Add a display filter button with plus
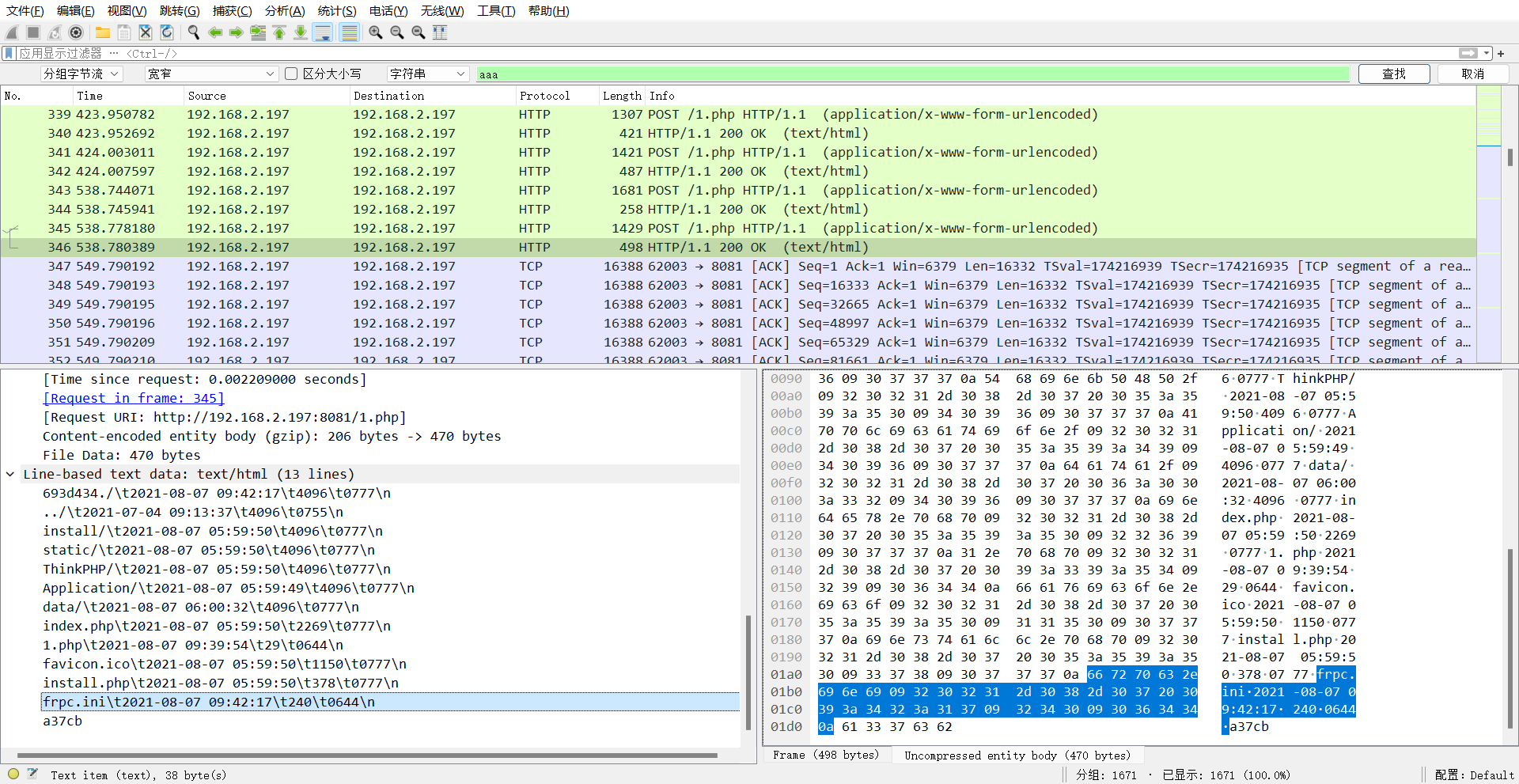1519x784 pixels. coord(1501,53)
